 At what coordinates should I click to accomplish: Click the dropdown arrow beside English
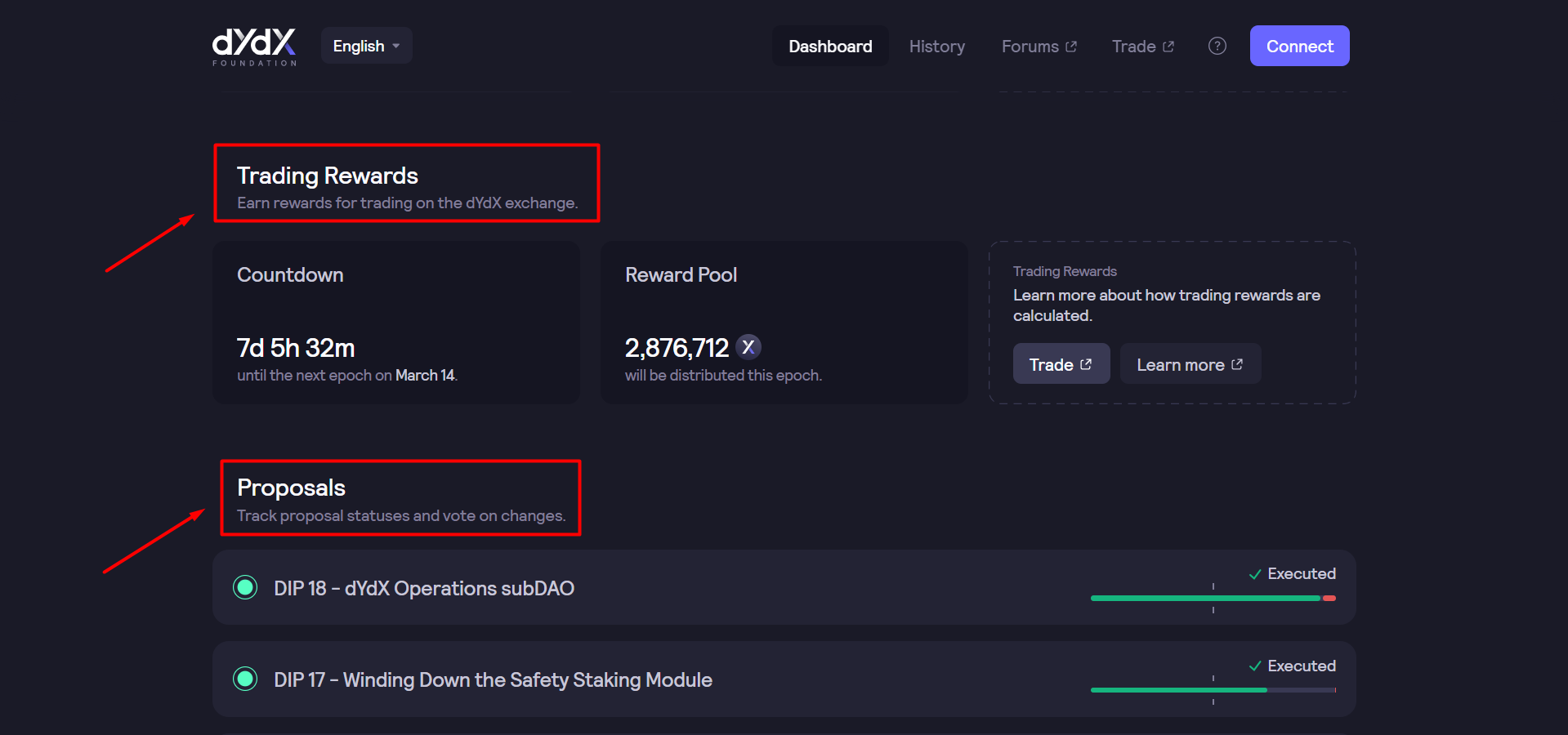pos(396,47)
